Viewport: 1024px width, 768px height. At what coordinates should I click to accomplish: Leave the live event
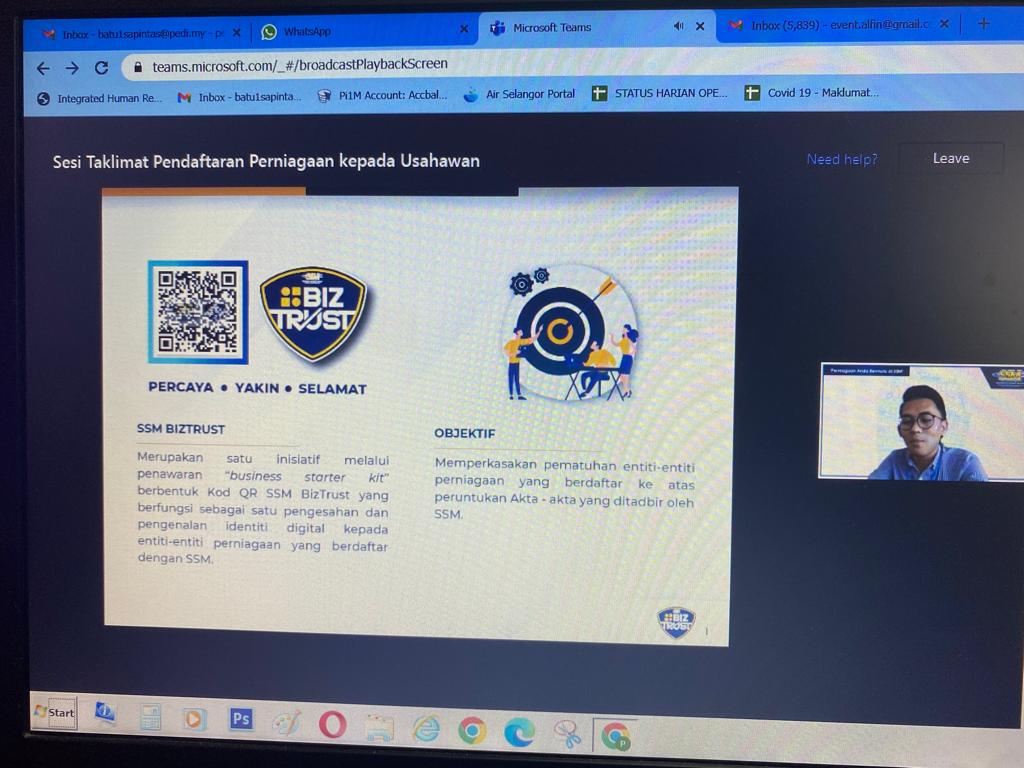(950, 158)
